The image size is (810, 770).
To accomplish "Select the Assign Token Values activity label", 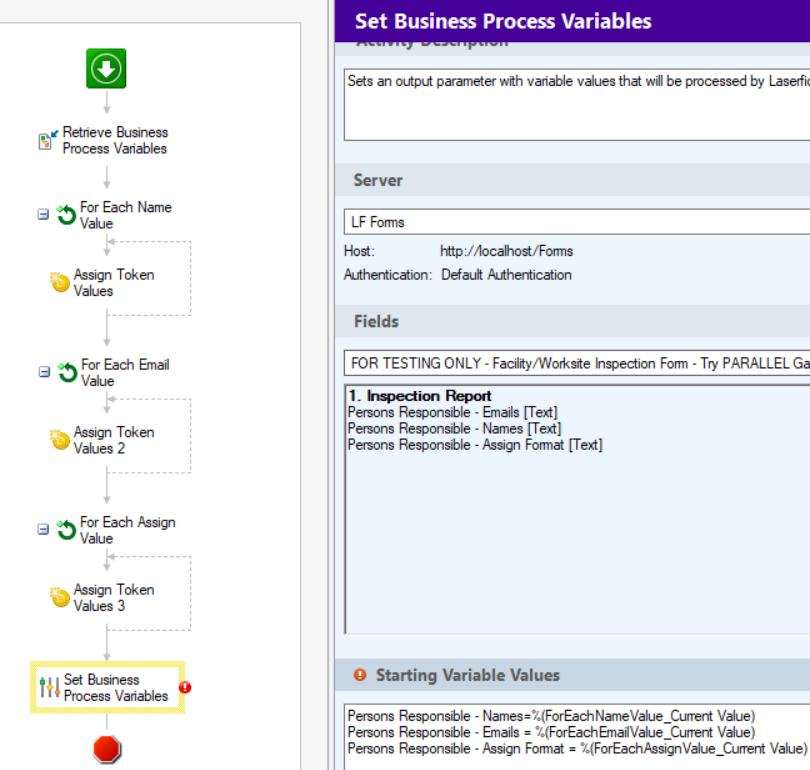I will click(114, 282).
